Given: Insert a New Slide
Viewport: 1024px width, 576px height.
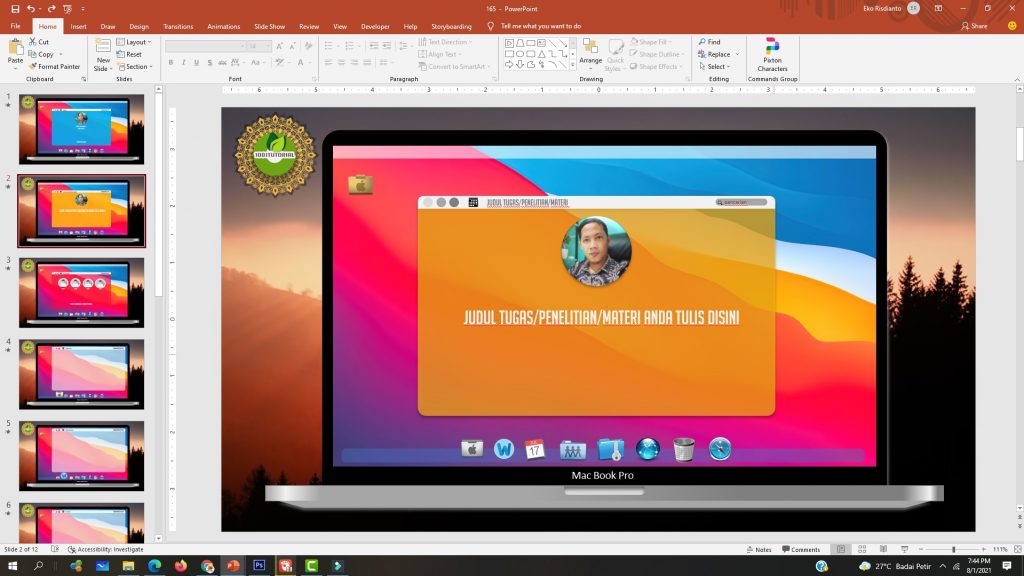Looking at the screenshot, I should 103,55.
